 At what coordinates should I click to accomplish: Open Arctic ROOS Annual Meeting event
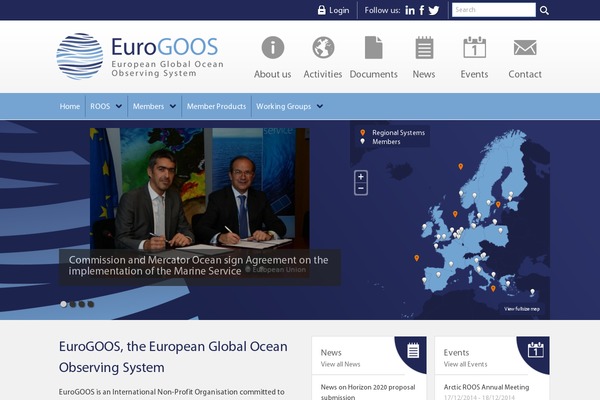click(486, 387)
